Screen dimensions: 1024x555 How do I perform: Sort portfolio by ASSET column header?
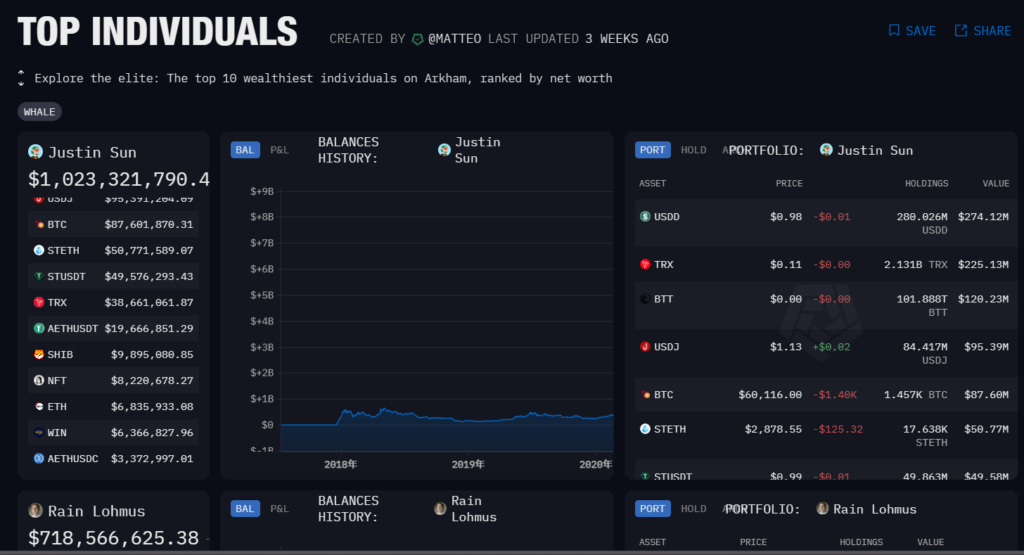coord(652,183)
